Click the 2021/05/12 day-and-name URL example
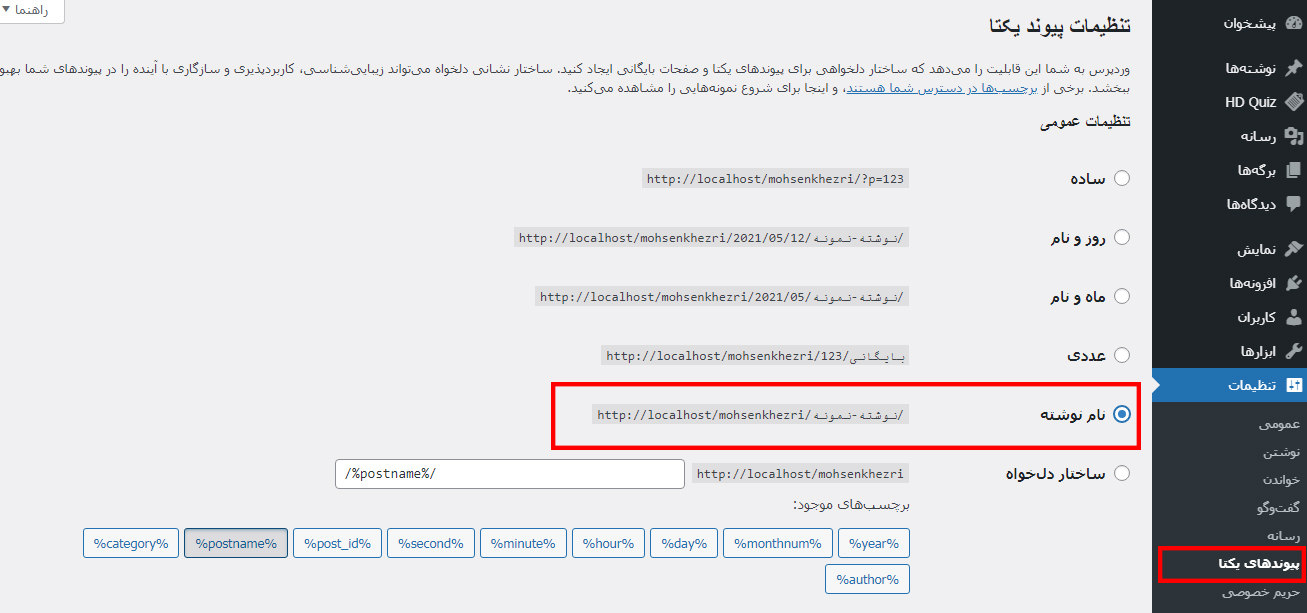Image resolution: width=1307 pixels, height=613 pixels. (711, 238)
